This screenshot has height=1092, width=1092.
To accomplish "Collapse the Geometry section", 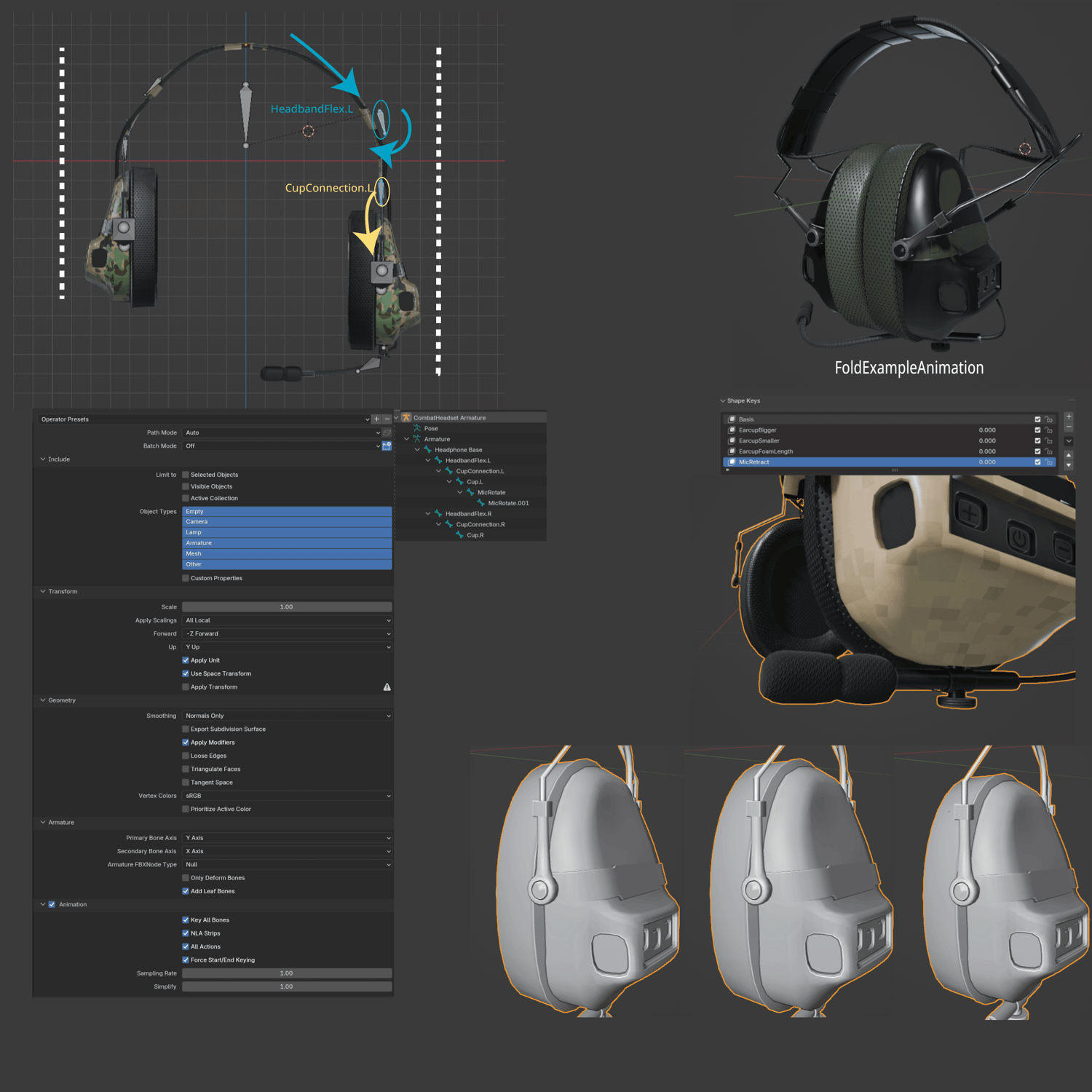I will pyautogui.click(x=43, y=700).
